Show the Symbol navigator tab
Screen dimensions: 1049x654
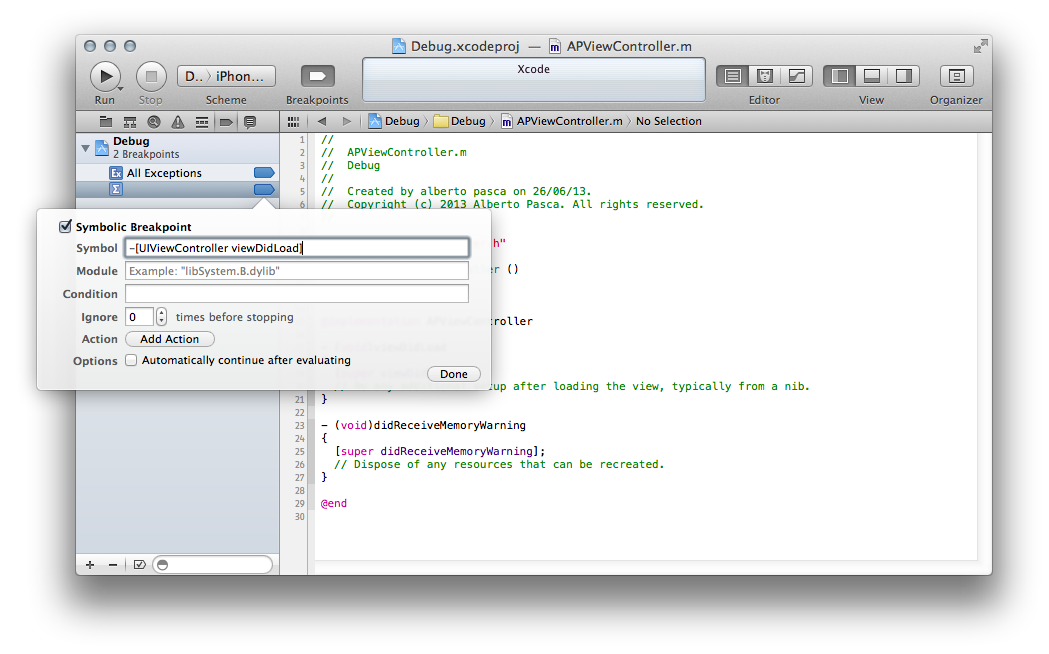click(x=130, y=122)
